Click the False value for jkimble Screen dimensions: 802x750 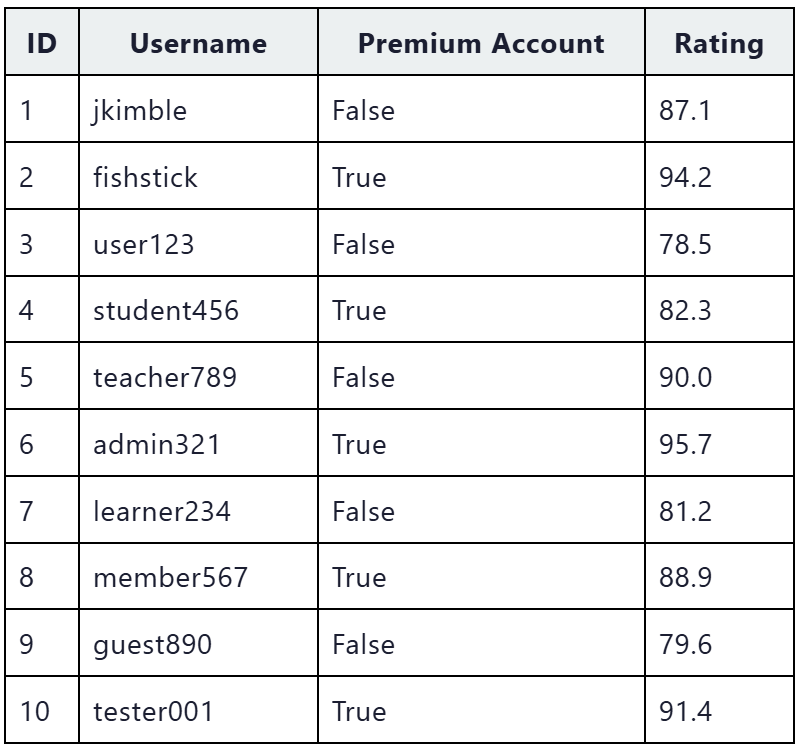[363, 110]
